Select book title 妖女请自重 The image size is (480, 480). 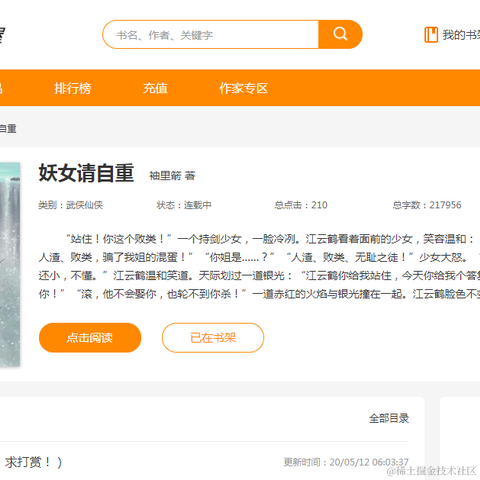pos(86,173)
